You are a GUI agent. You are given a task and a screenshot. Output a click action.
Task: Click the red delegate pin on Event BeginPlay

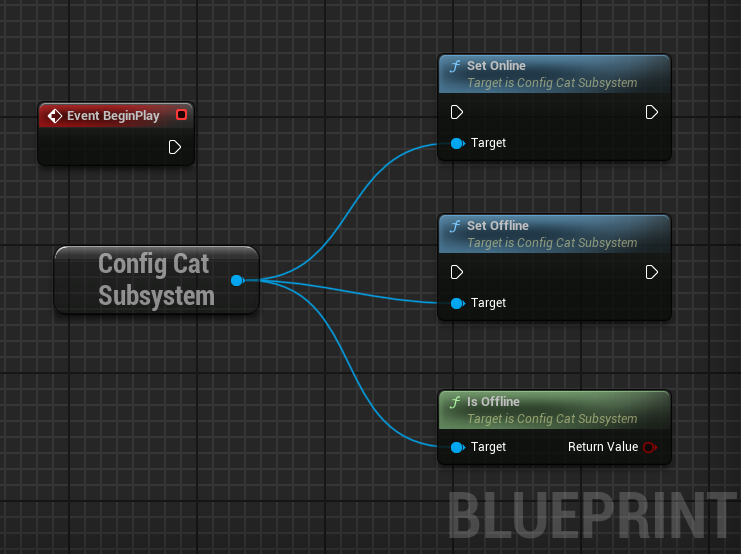pos(181,115)
